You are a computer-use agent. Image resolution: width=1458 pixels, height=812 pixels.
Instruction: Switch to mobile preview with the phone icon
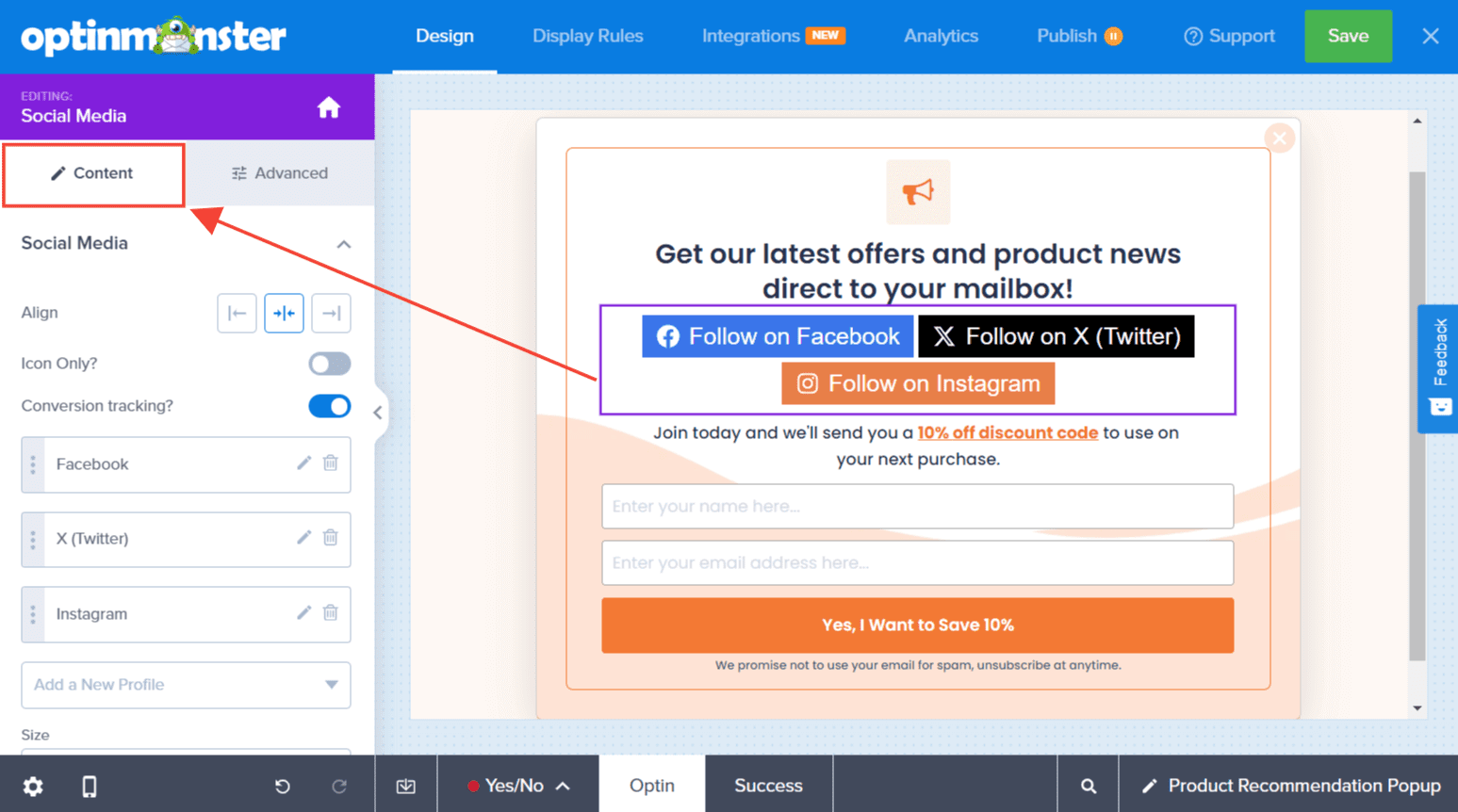coord(90,786)
